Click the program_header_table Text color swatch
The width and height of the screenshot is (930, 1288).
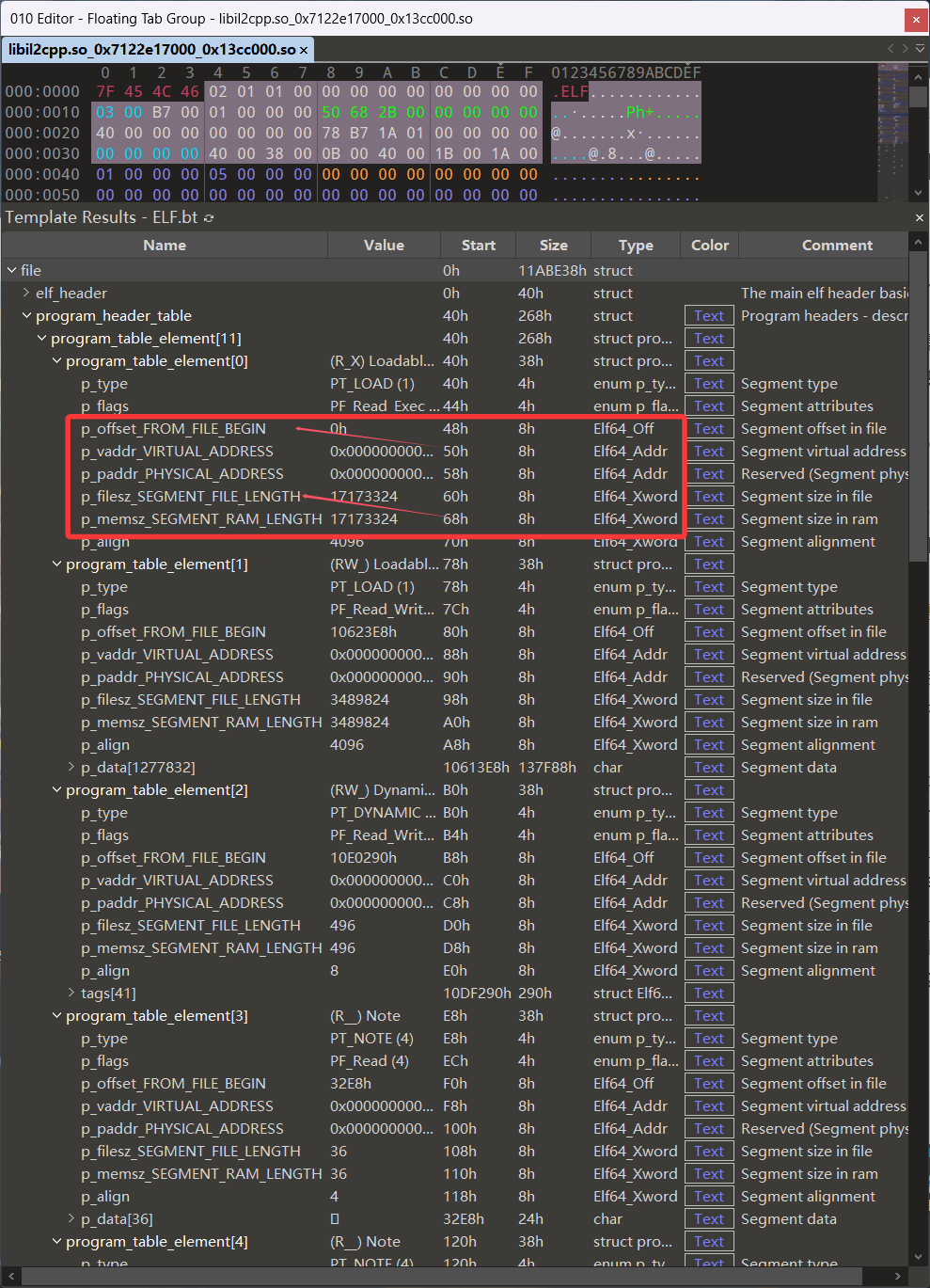[709, 316]
